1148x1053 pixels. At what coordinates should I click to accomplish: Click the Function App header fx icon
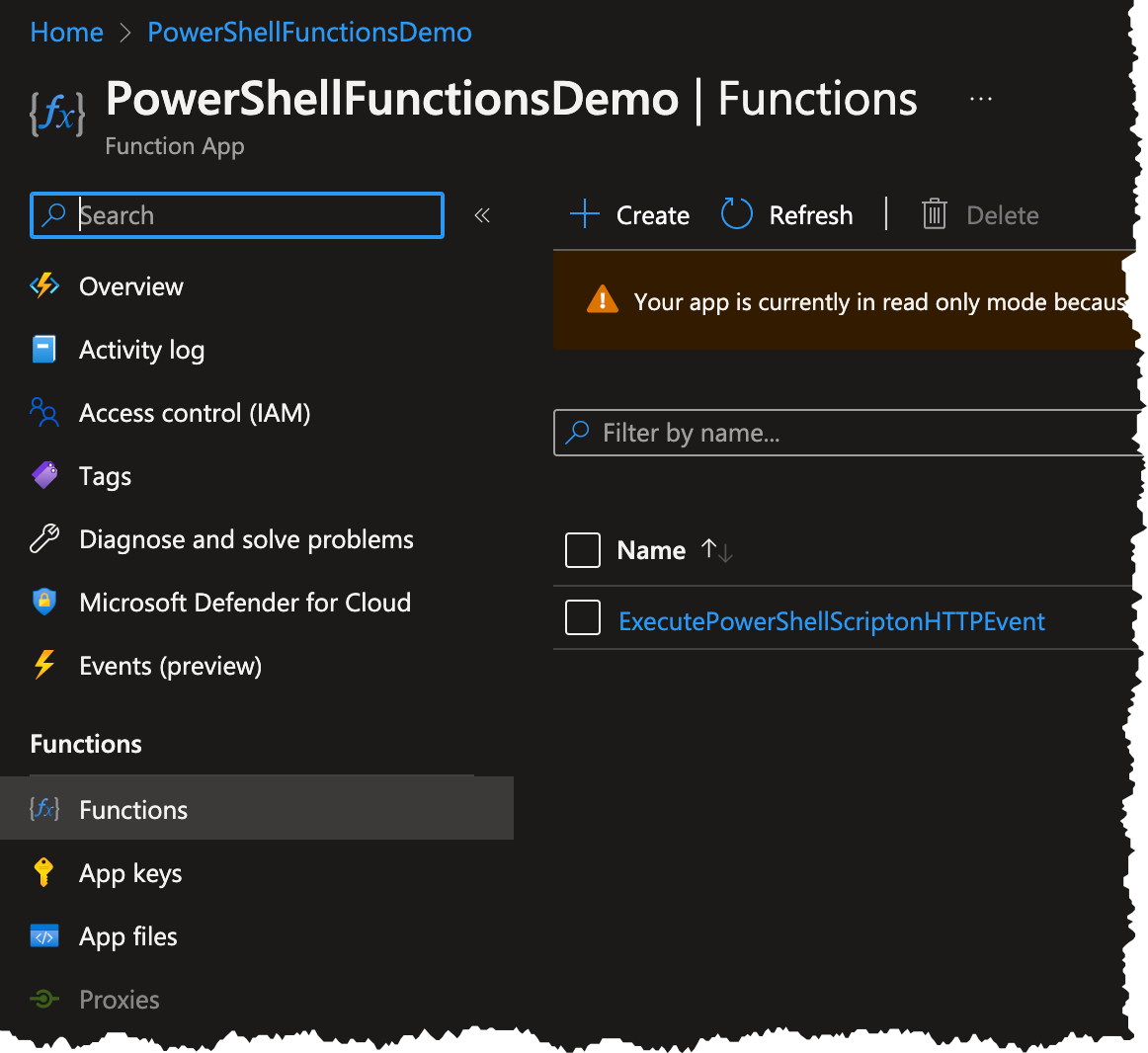57,114
